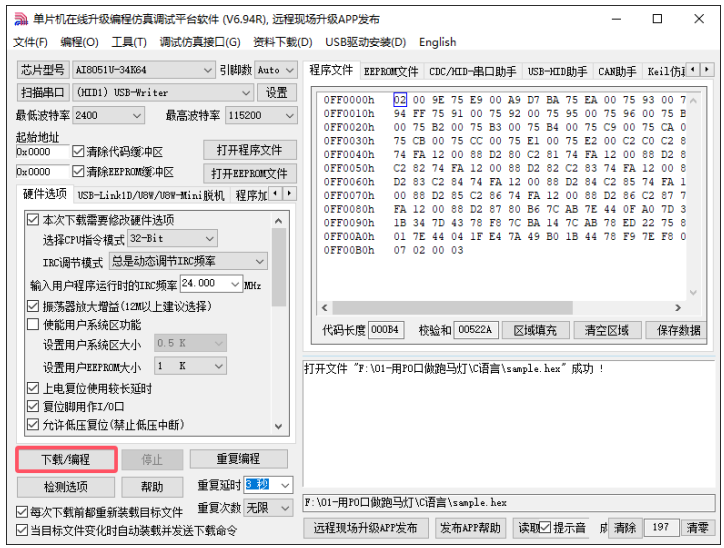Image resolution: width=724 pixels, height=548 pixels.
Task: Click the code start address 0x0000 field
Action: (x=42, y=151)
